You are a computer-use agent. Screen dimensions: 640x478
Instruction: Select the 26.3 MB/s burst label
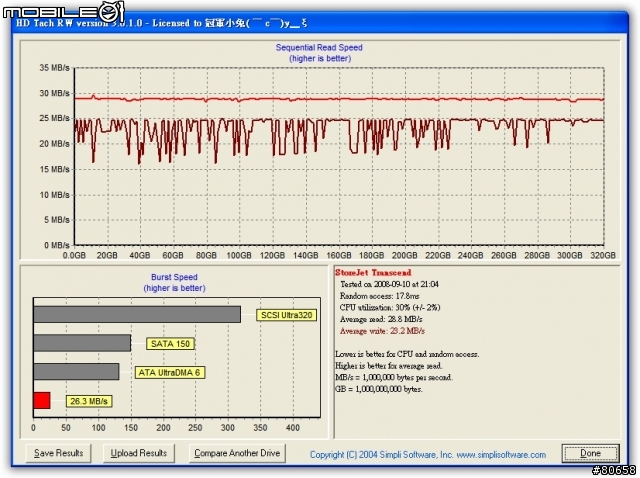click(89, 401)
